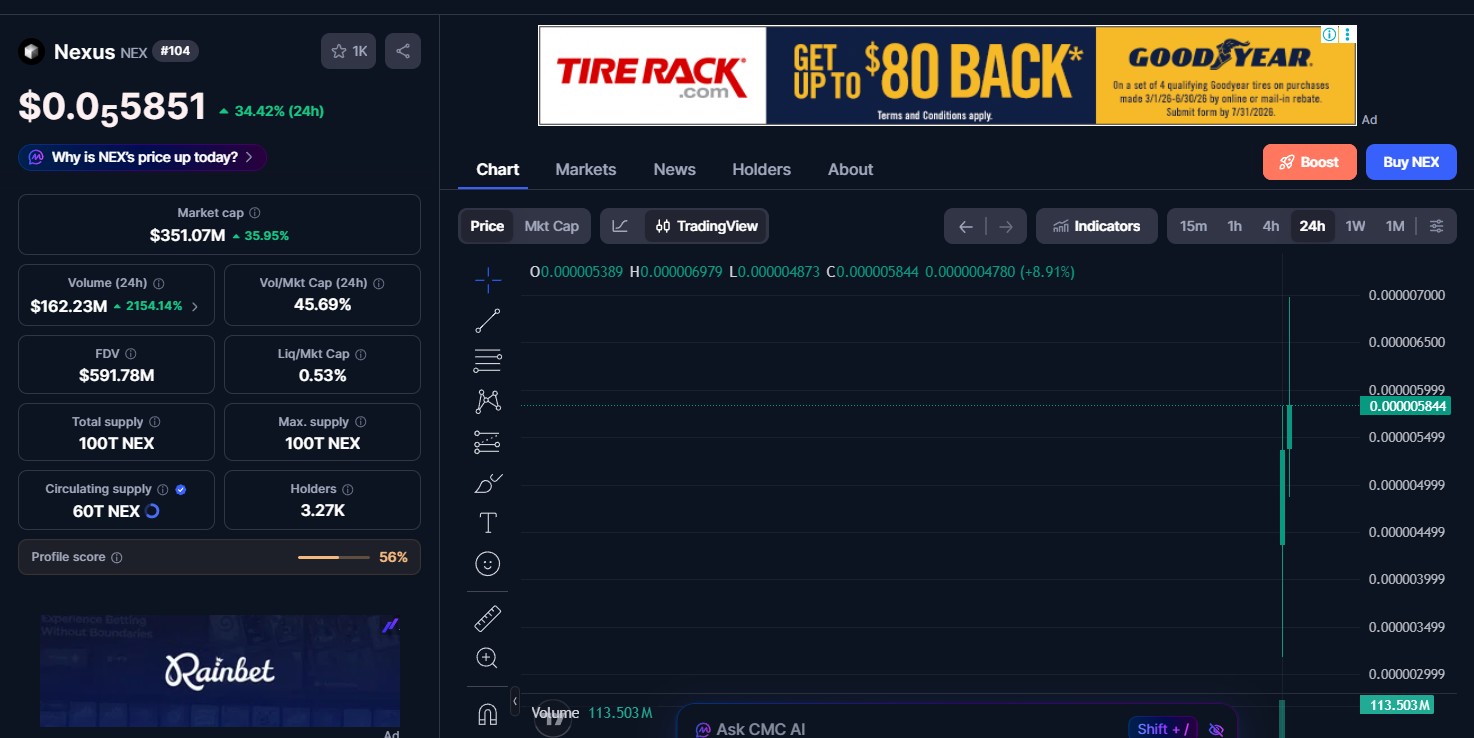Switch to TradingView chart mode
The image size is (1474, 738).
pyautogui.click(x=707, y=226)
